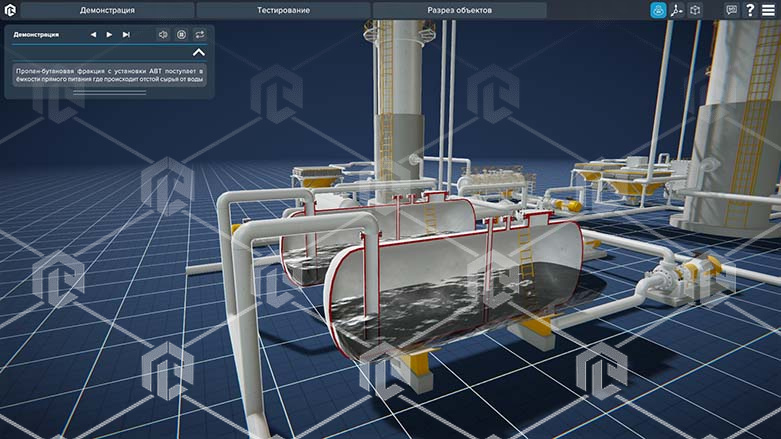Skip to next demonstration step
Screen dimensions: 781x439
pyautogui.click(x=126, y=34)
